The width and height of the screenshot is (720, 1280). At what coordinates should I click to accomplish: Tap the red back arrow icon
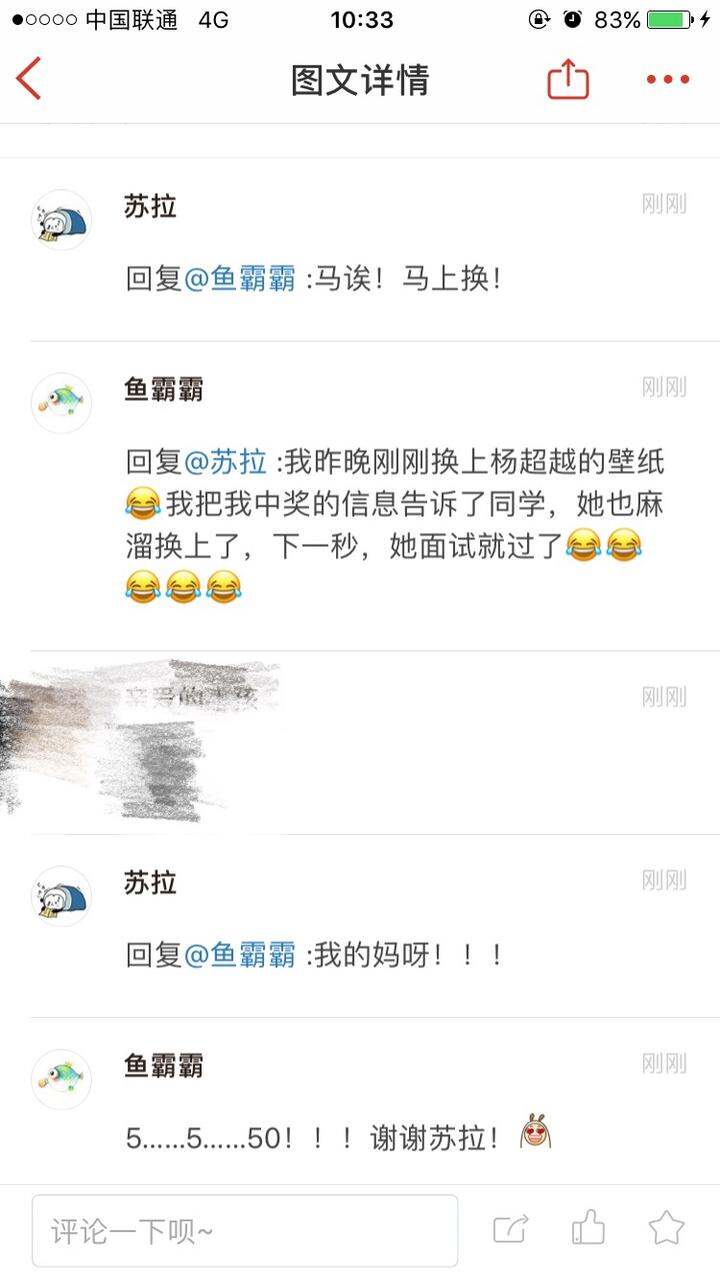coord(29,79)
